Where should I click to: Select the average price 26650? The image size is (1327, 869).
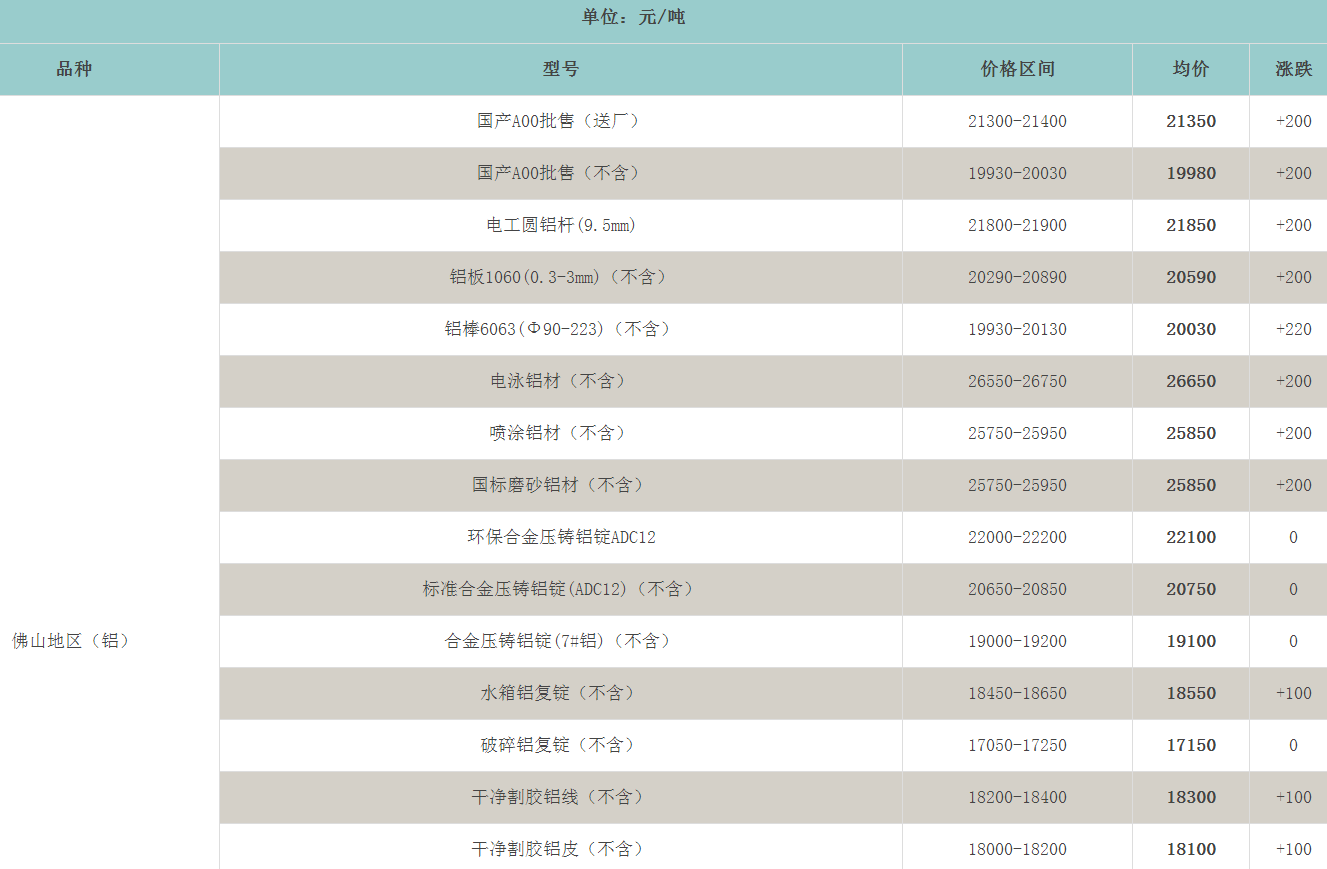coord(1191,381)
